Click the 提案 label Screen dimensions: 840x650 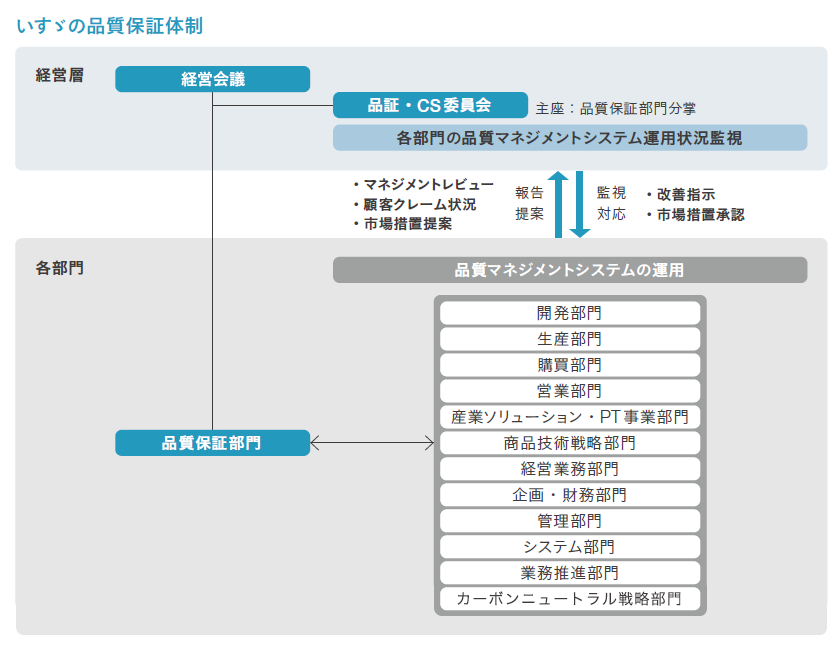point(529,214)
